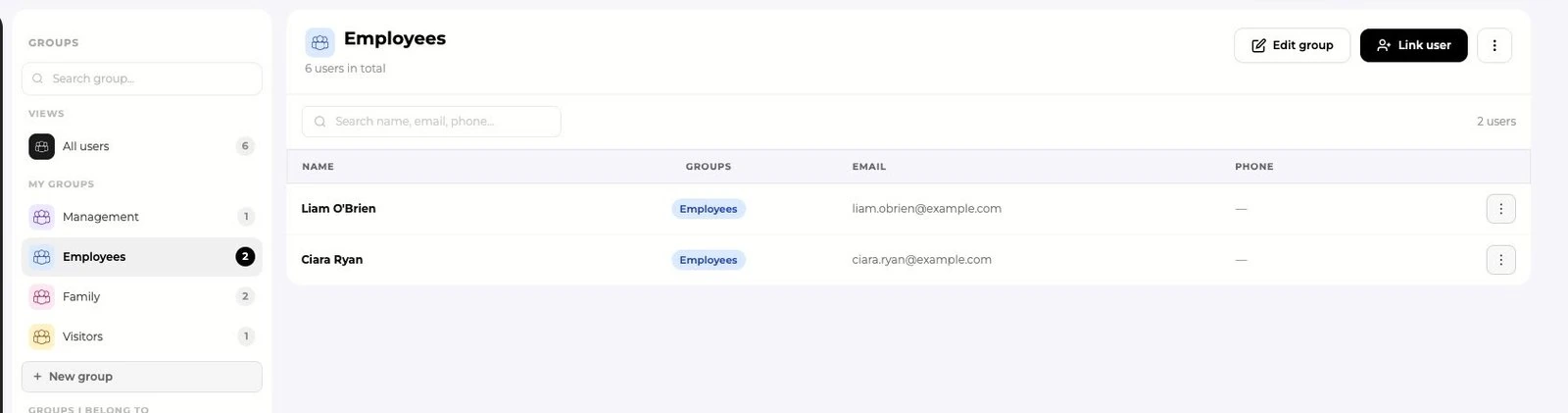1568x413 pixels.
Task: Open the Visitors group
Action: (142, 336)
